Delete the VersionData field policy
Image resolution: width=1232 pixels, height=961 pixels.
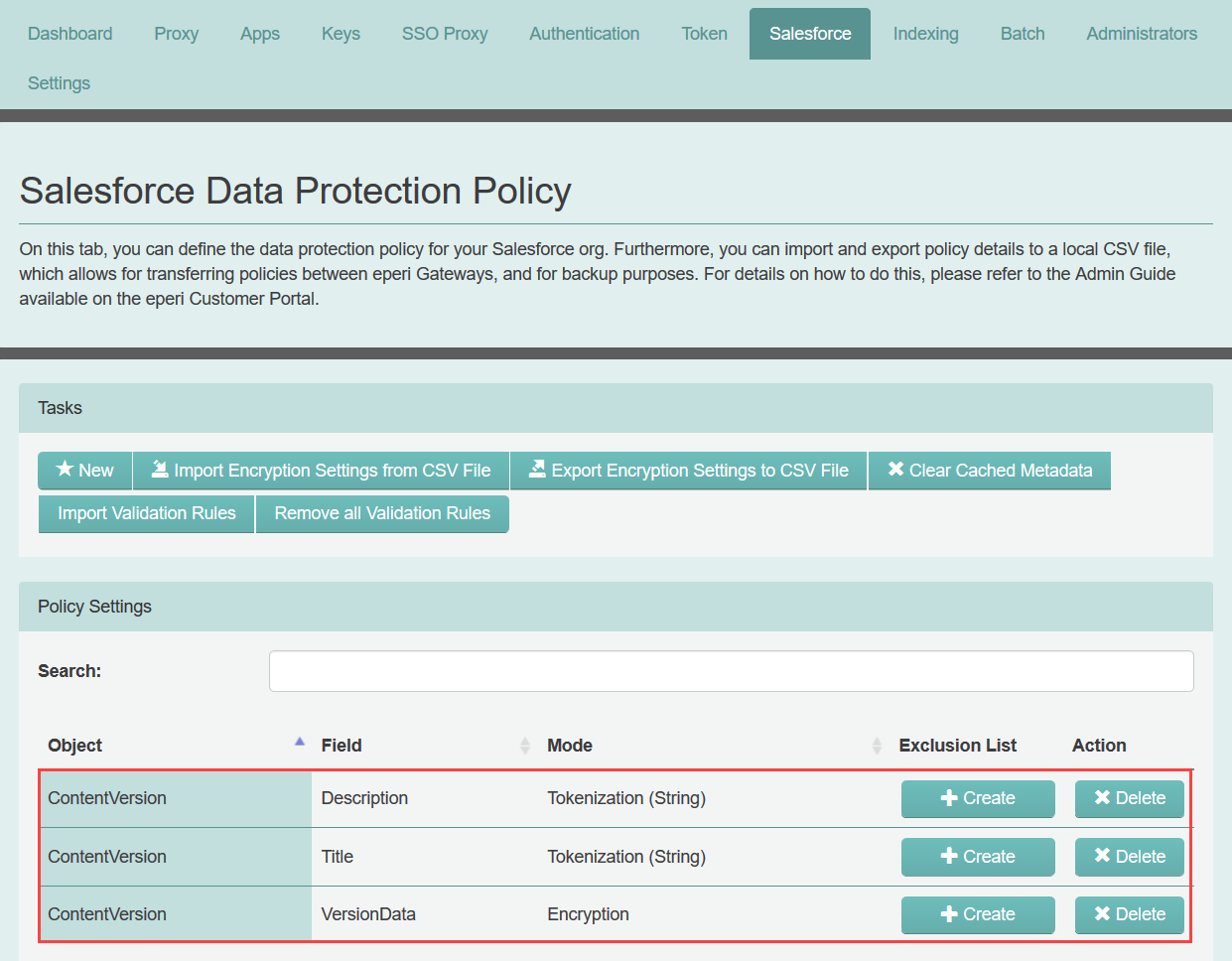coord(1130,914)
